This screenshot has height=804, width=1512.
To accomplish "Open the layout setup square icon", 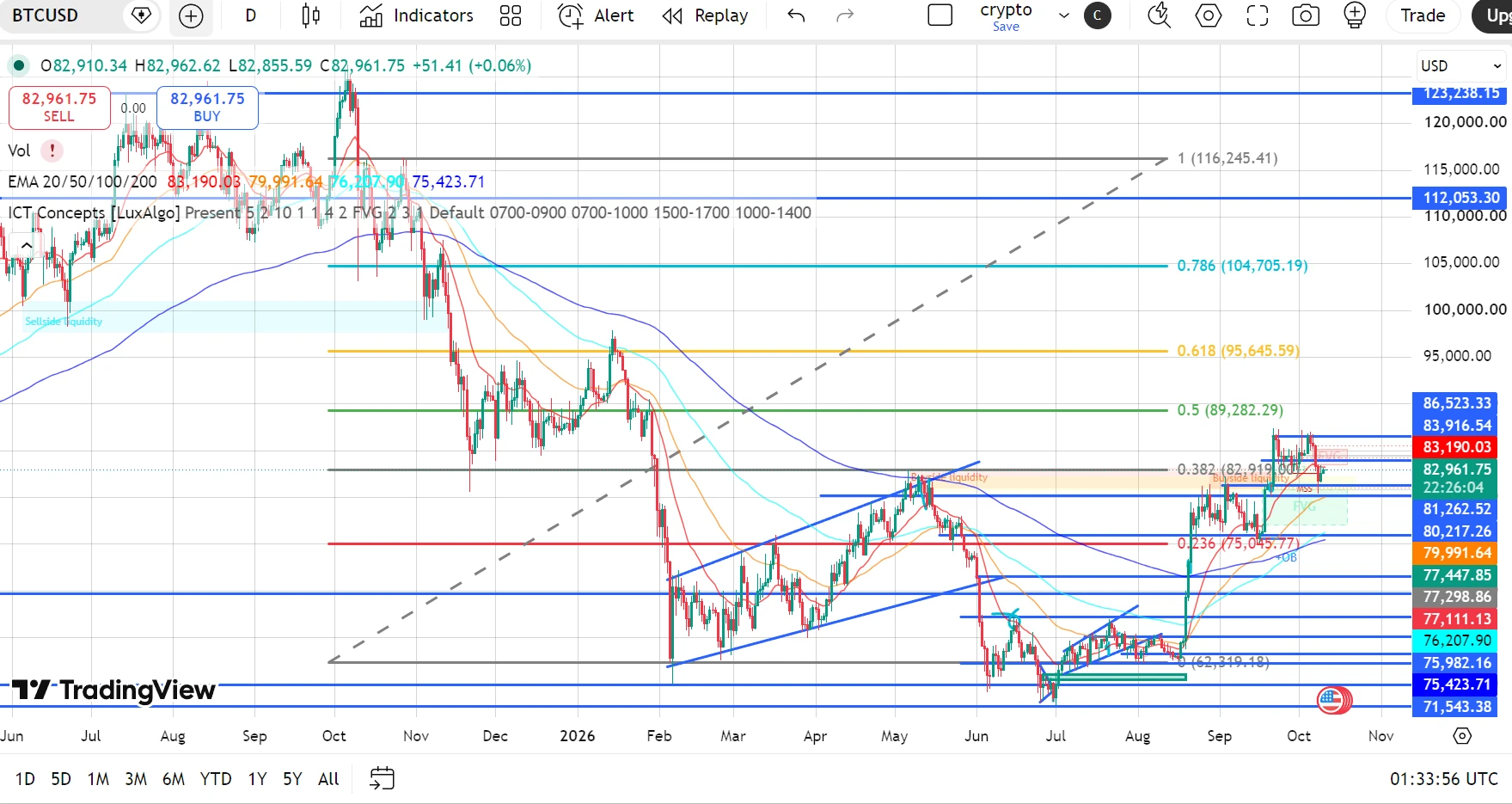I will (940, 15).
